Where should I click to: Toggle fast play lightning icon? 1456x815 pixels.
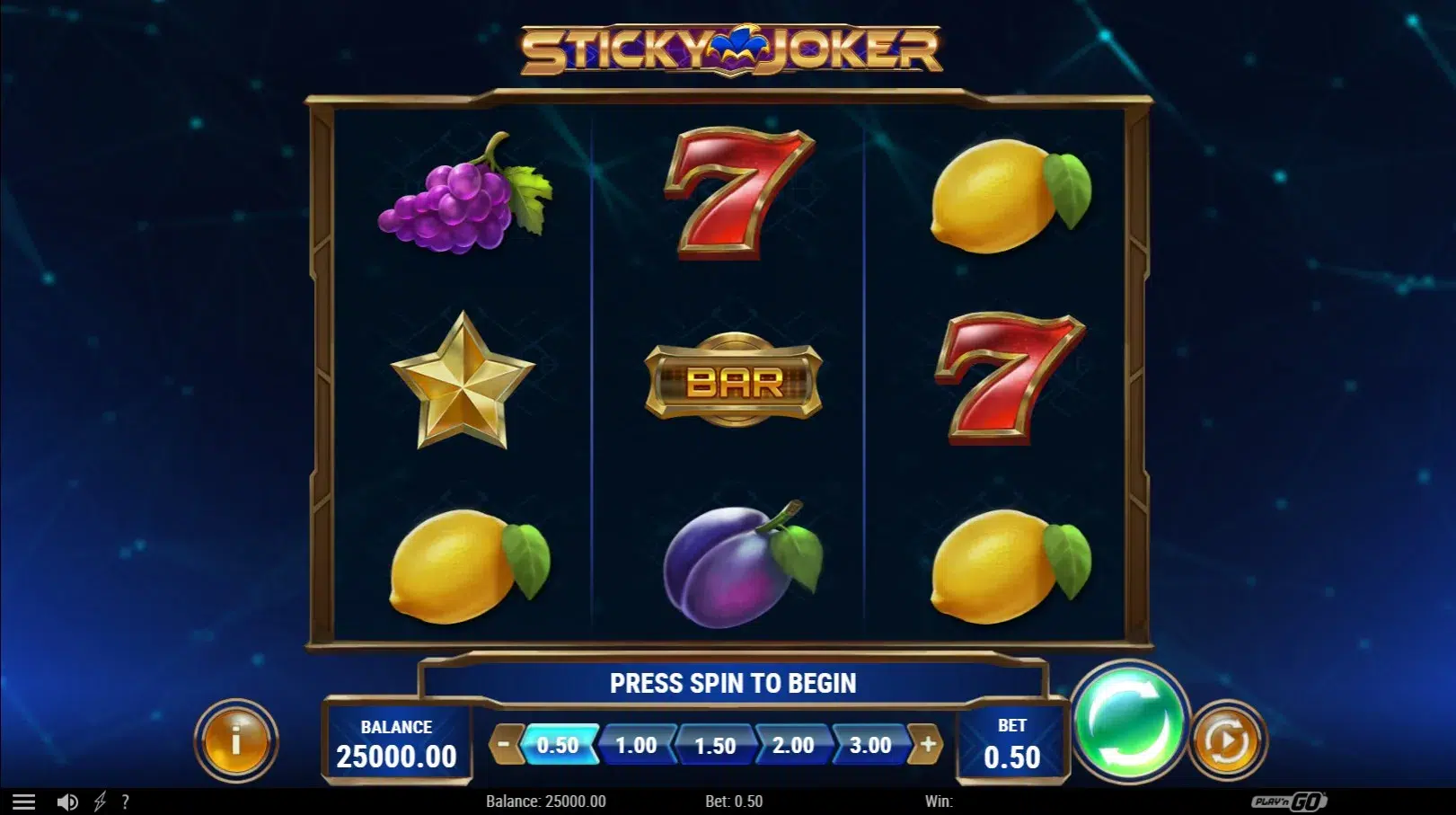click(x=100, y=802)
